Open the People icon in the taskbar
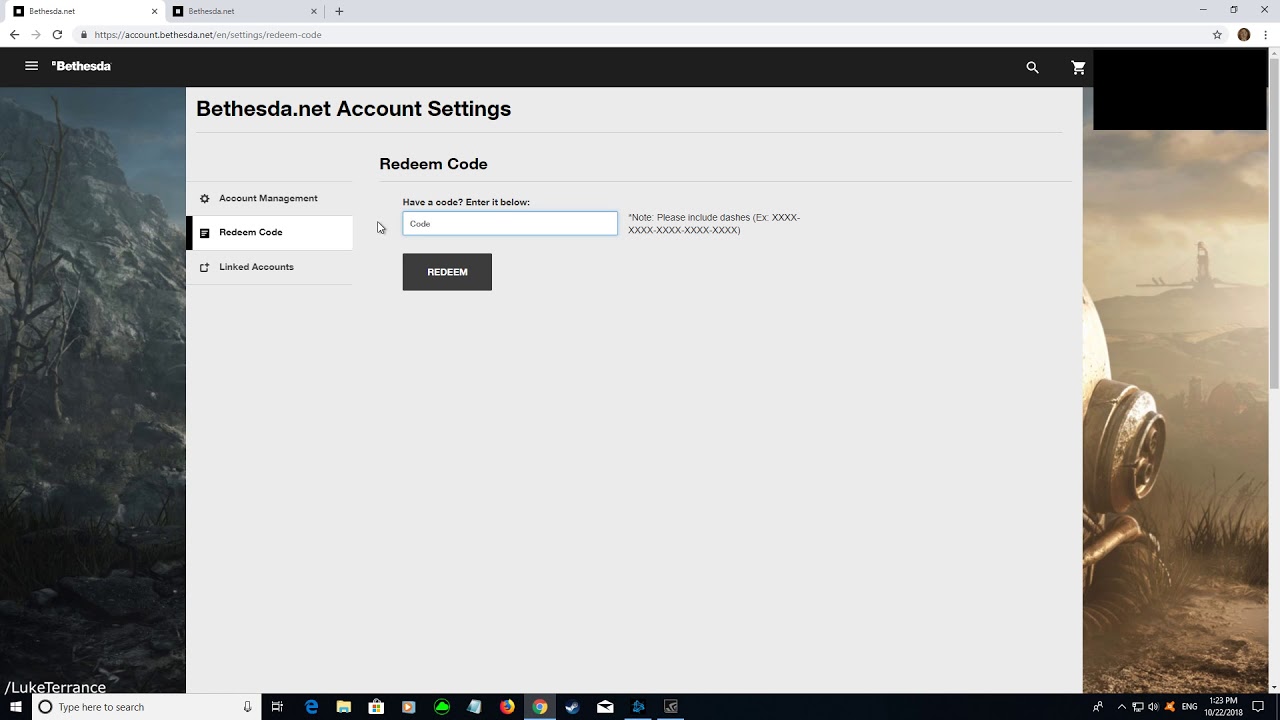1280x720 pixels. [1097, 707]
